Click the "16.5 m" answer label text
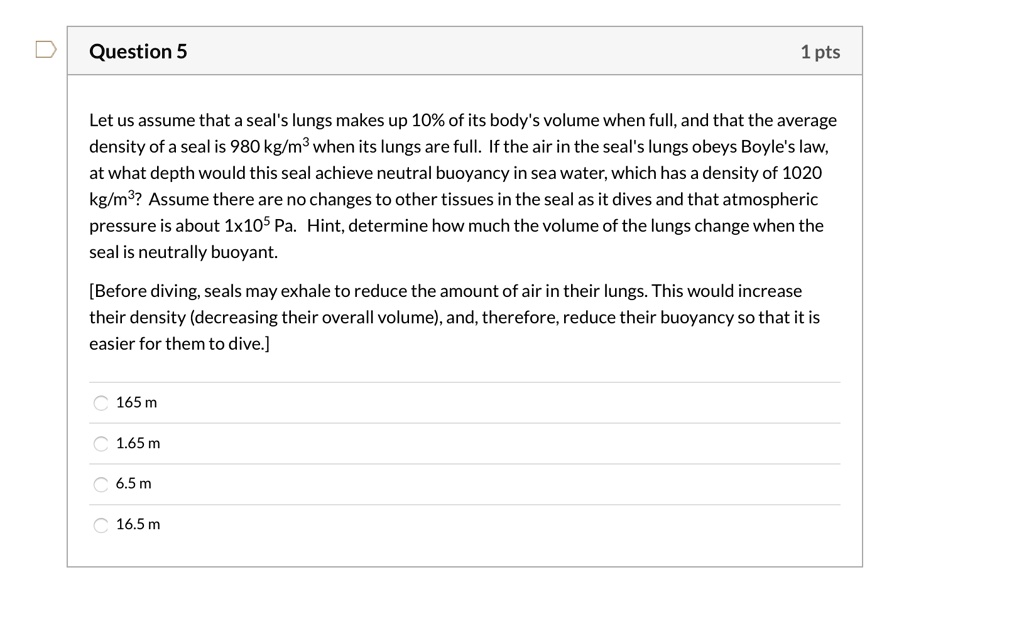 (x=138, y=524)
